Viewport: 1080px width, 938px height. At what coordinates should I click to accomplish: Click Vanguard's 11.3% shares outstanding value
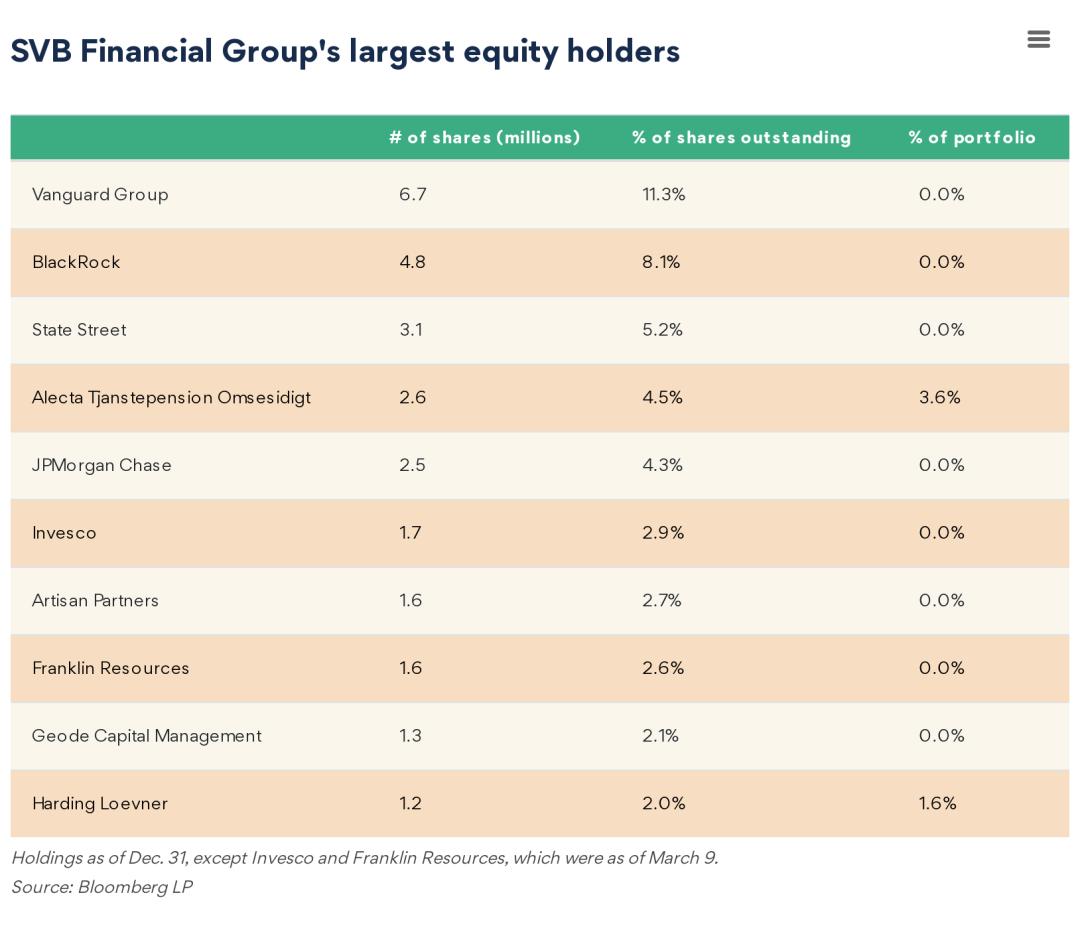664,195
